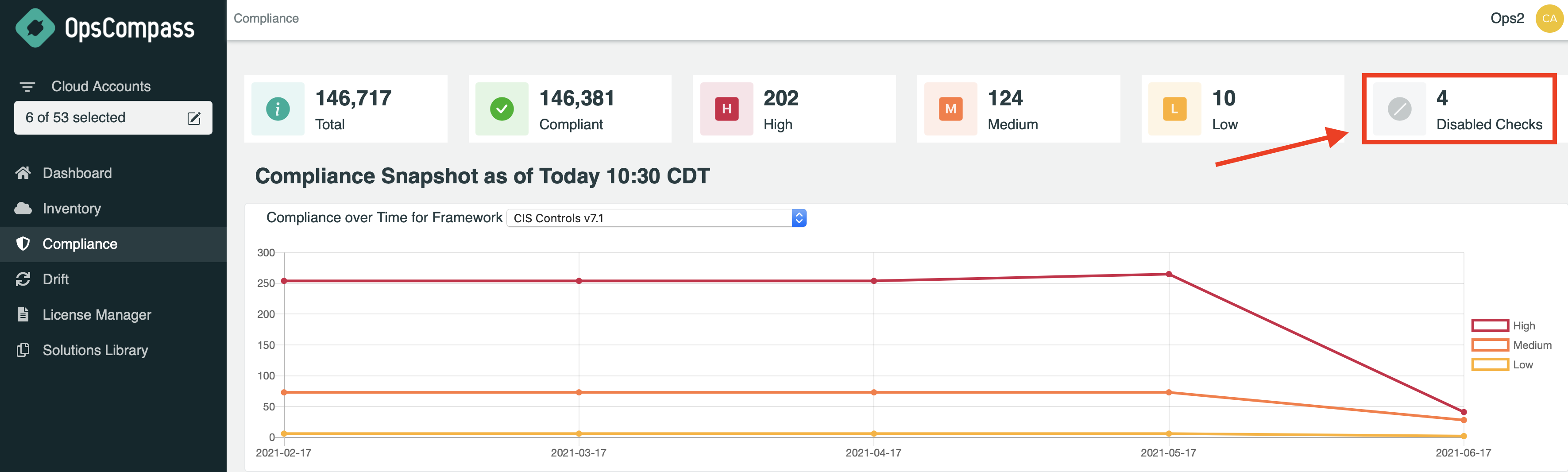Screen dimensions: 1568x472
Task: Open Solutions Library
Action: (113, 350)
